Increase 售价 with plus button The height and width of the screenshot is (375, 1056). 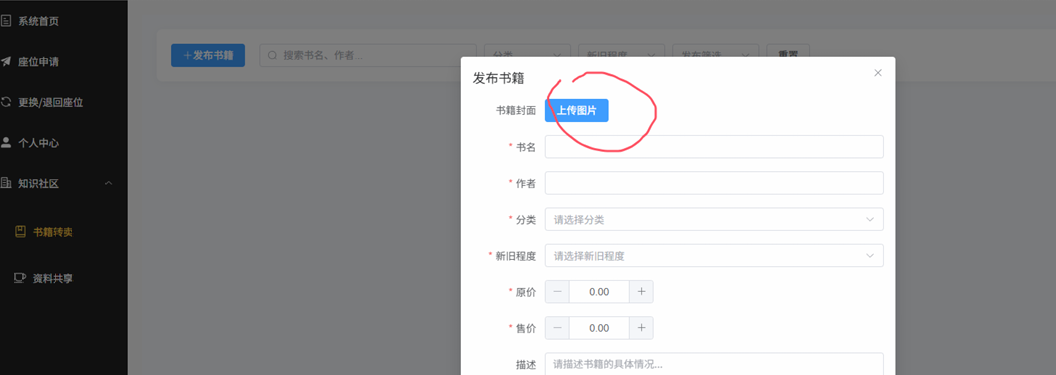[x=641, y=328]
